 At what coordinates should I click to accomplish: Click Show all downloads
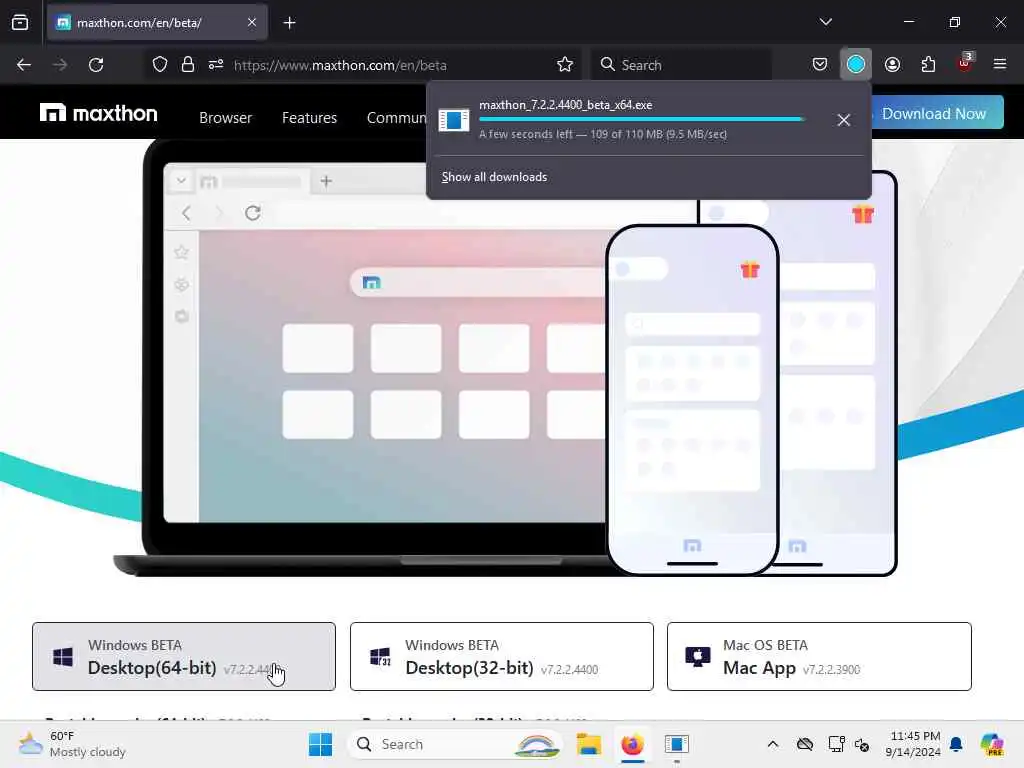(494, 177)
